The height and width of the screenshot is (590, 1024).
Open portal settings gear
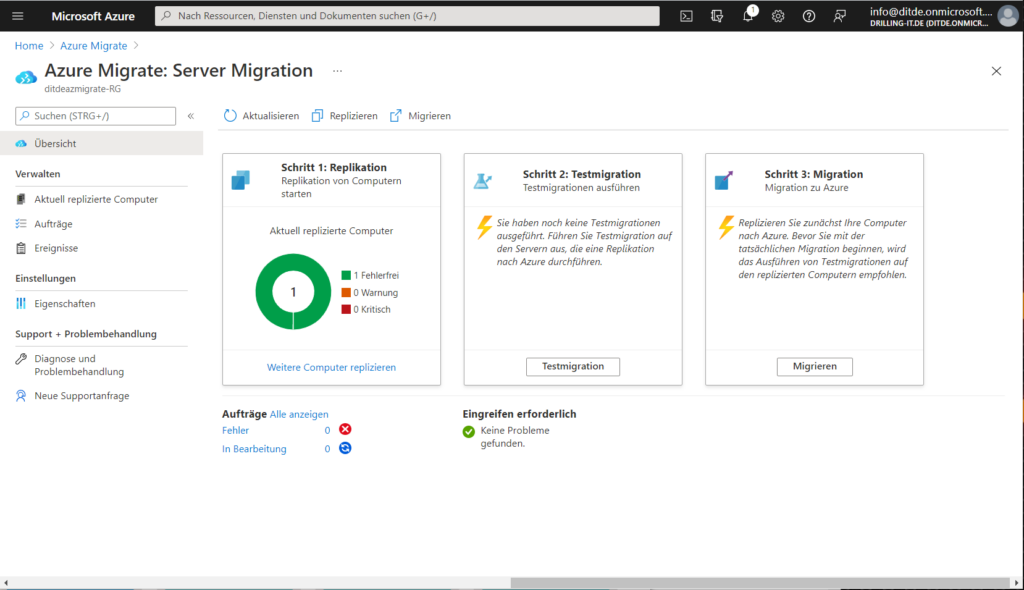(x=778, y=16)
